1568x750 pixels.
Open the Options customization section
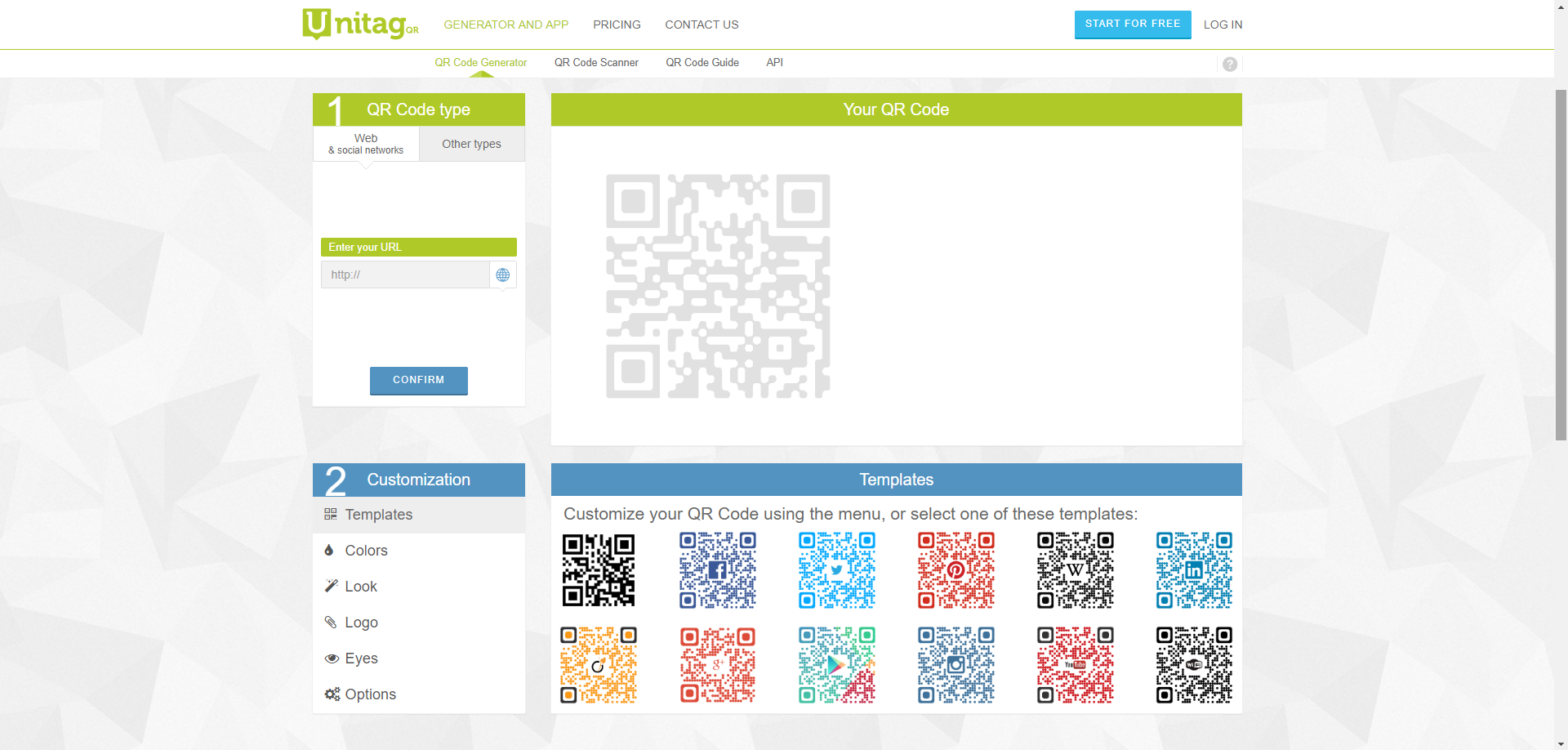point(419,694)
